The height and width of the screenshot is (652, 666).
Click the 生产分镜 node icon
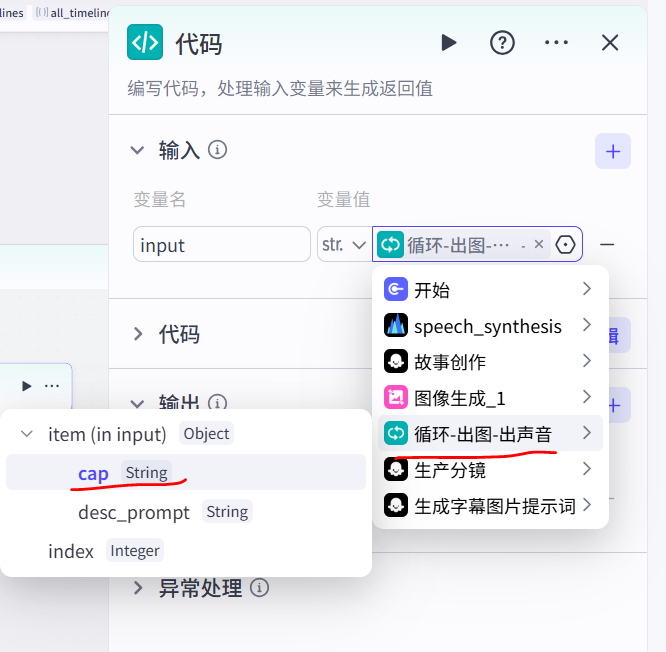396,469
